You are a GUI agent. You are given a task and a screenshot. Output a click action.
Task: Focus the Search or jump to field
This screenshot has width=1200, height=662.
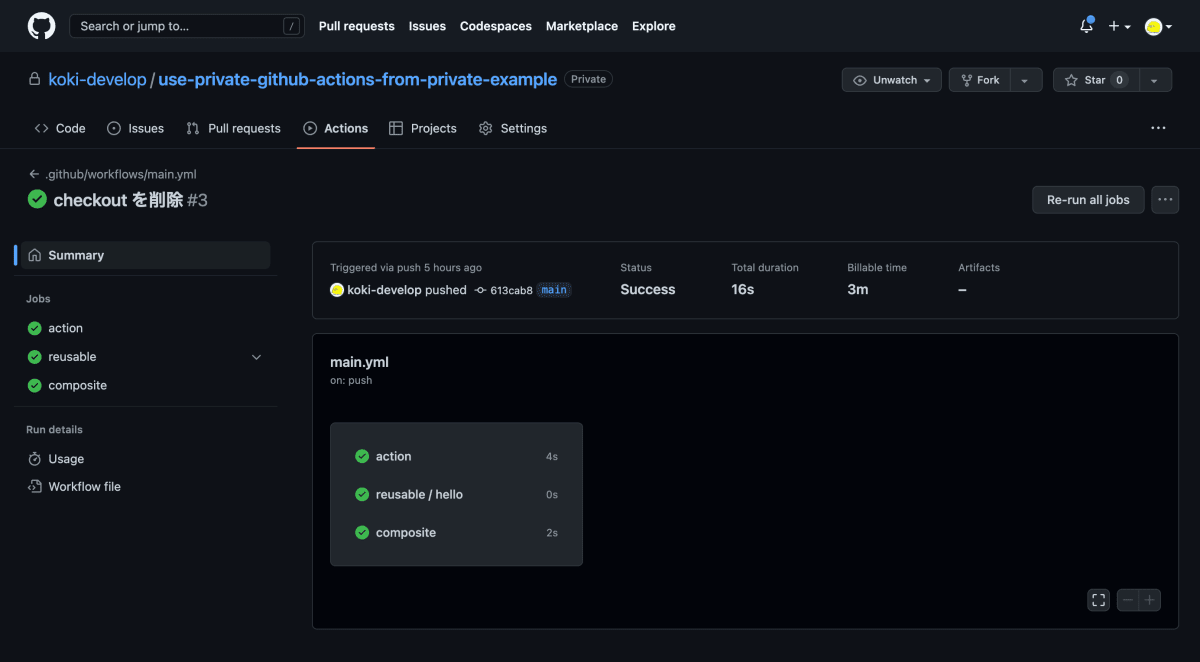[x=187, y=26]
